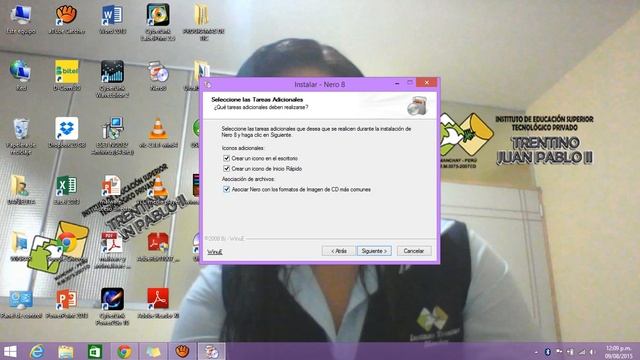
Task: Switch to Chrome in taskbar
Action: 124,351
